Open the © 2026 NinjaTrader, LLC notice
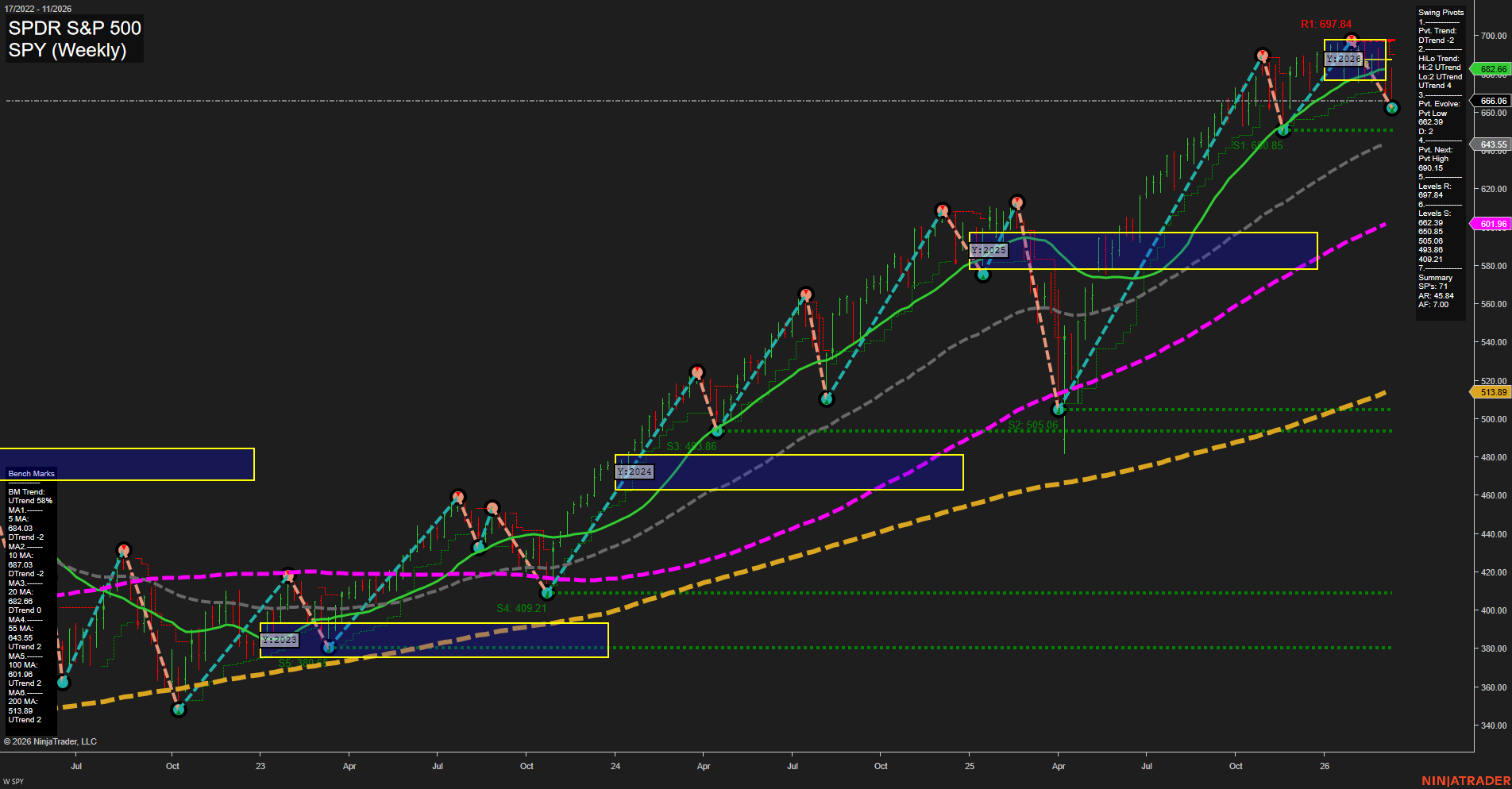Viewport: 1512px width, 789px height. 50,741
